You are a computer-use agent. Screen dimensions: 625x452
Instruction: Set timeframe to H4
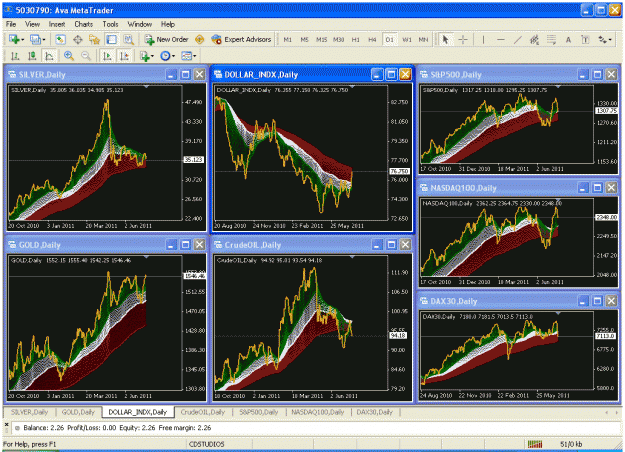tap(372, 39)
